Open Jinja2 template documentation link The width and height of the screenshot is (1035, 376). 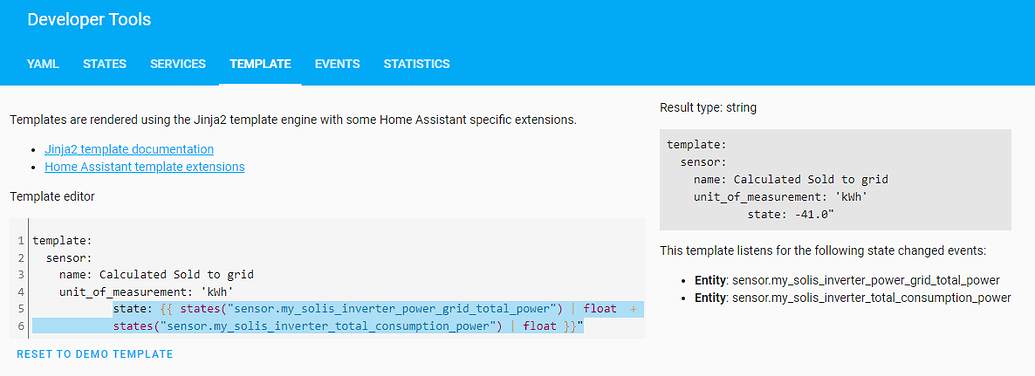pos(129,149)
